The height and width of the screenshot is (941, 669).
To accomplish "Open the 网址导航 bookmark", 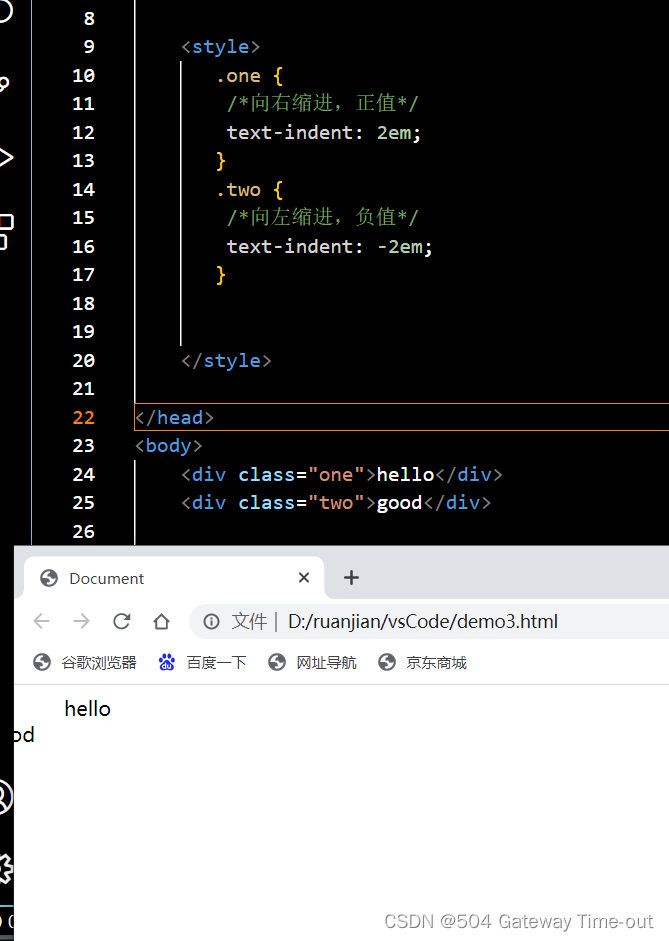I will [312, 663].
